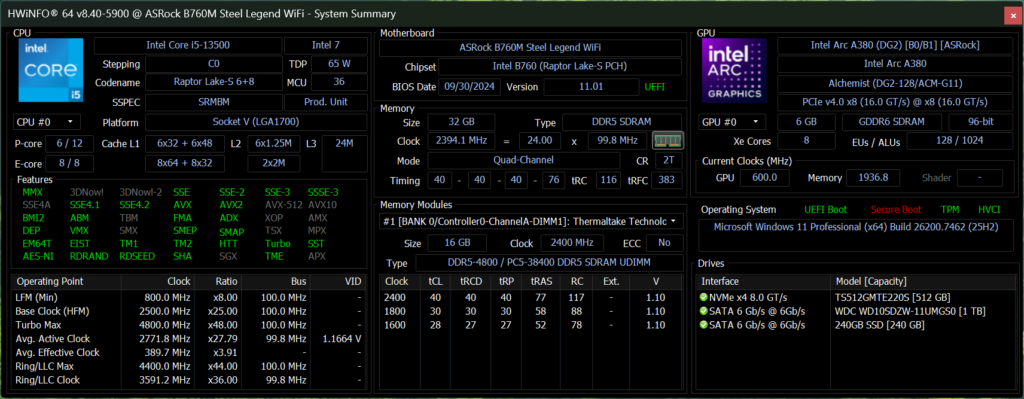Click the Turbo feature label

278,243
